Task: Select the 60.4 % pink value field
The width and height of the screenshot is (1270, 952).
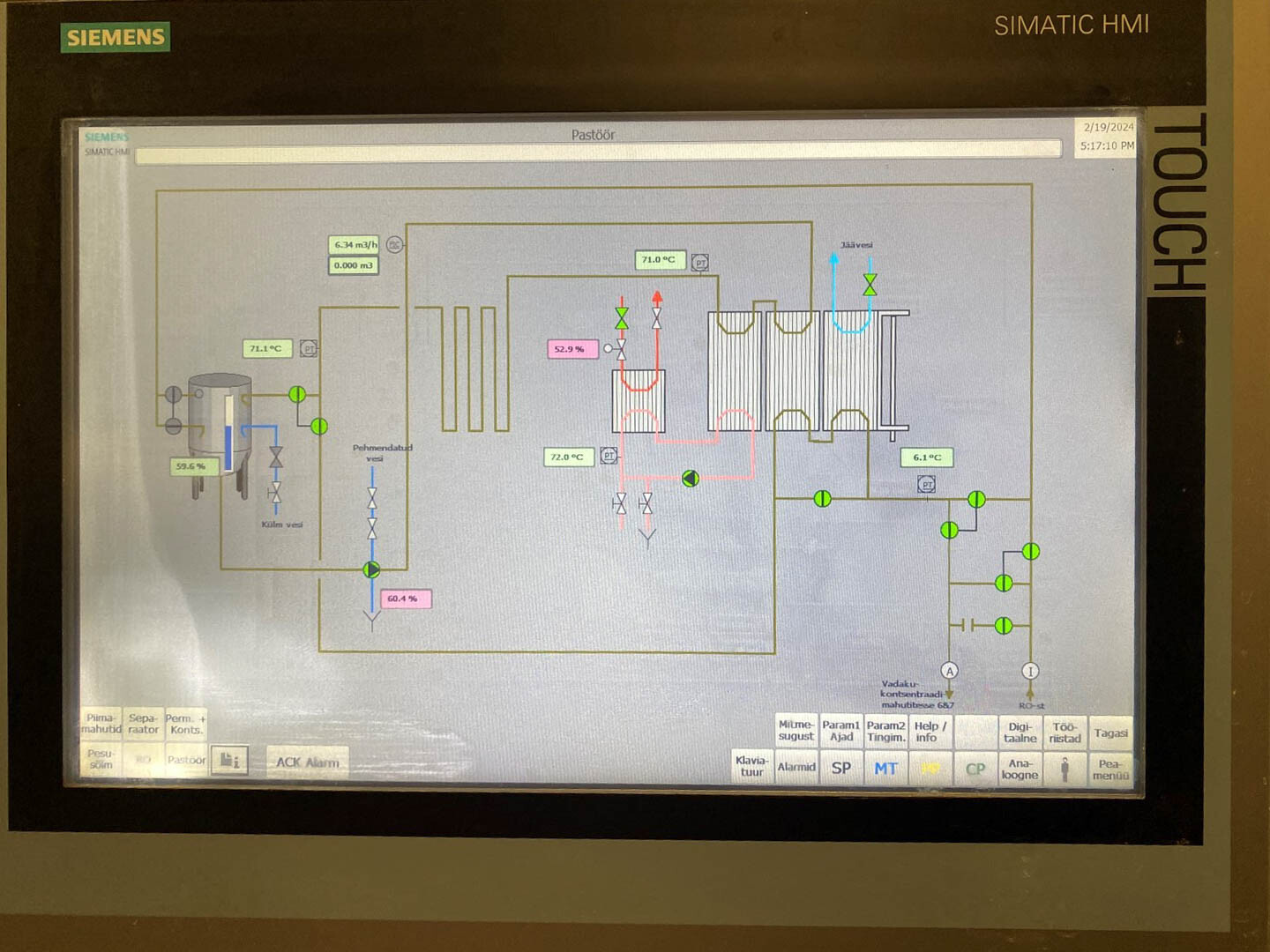Action: pos(403,599)
